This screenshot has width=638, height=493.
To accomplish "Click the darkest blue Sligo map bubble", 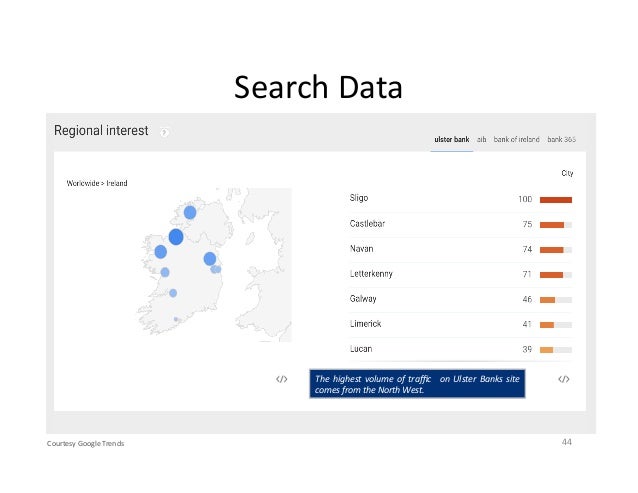I will 176,237.
